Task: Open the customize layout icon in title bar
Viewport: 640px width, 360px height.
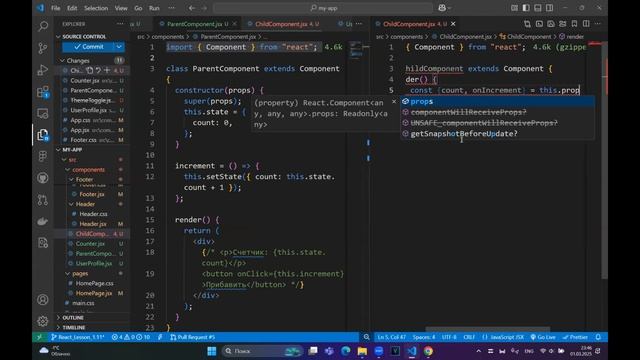Action: tap(514, 8)
